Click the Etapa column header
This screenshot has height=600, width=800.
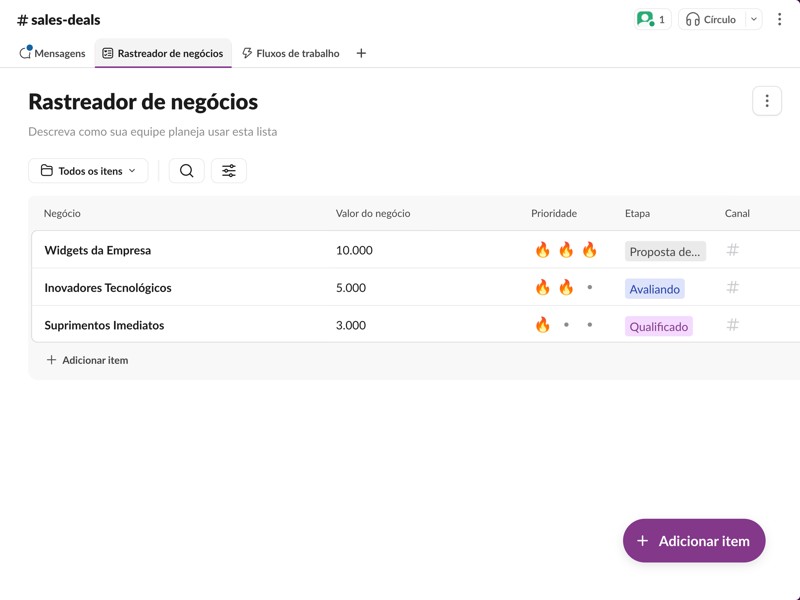[x=637, y=213]
